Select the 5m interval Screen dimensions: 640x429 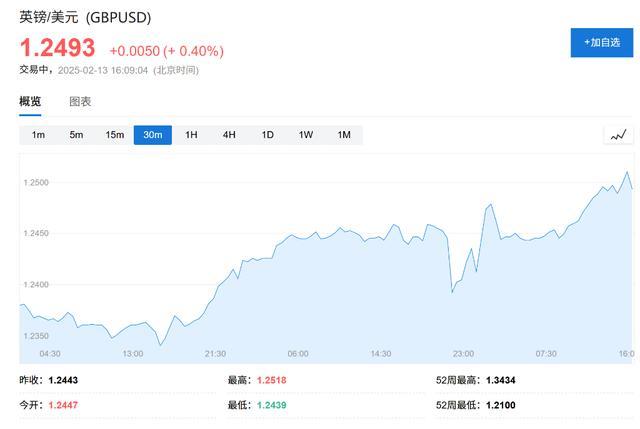coord(76,135)
